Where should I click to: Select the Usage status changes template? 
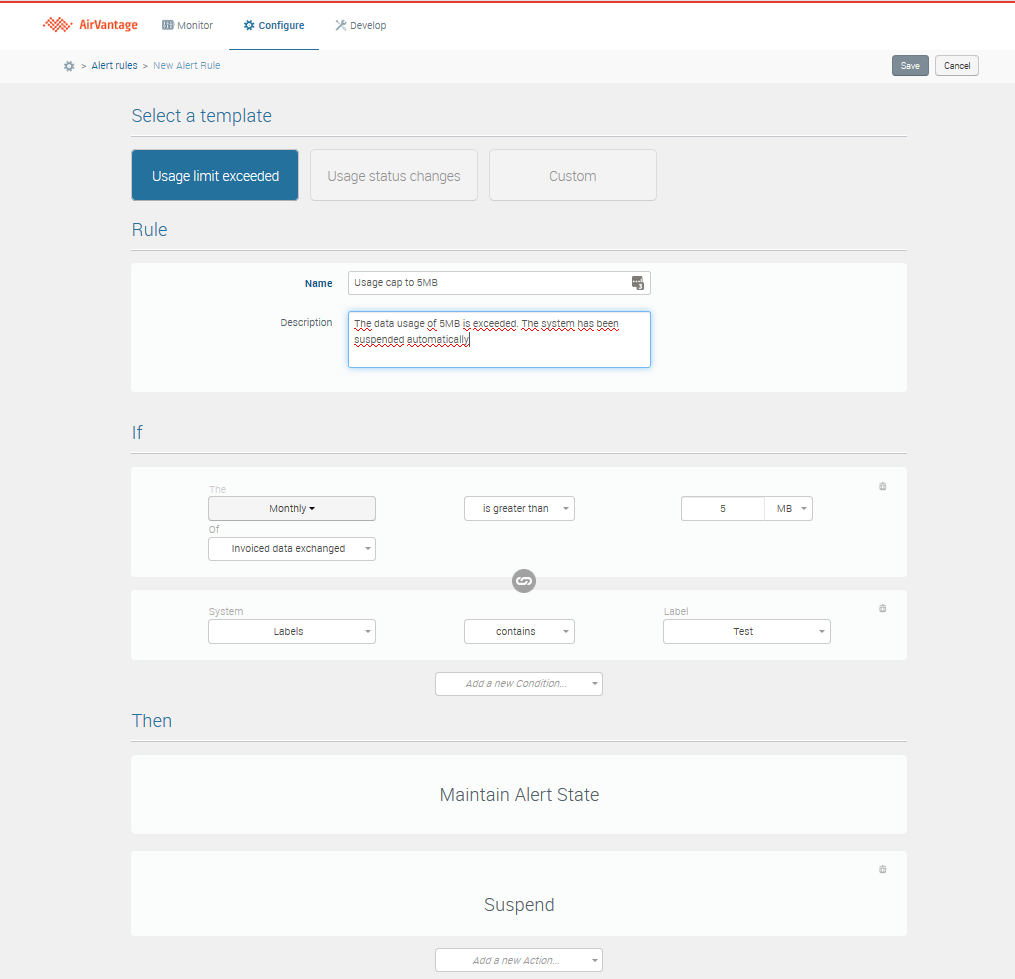(394, 176)
